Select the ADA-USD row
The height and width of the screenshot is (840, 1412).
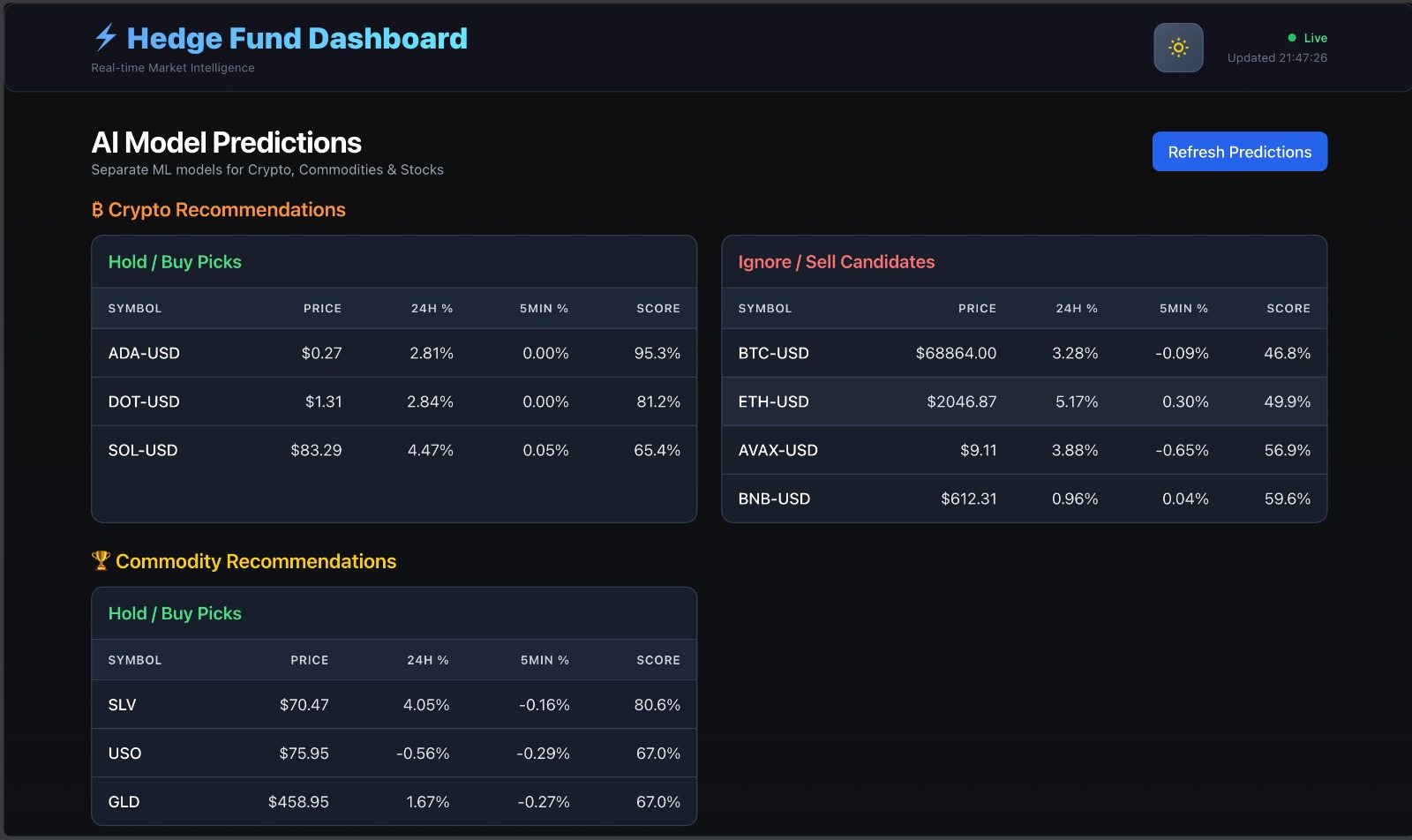[x=394, y=353]
